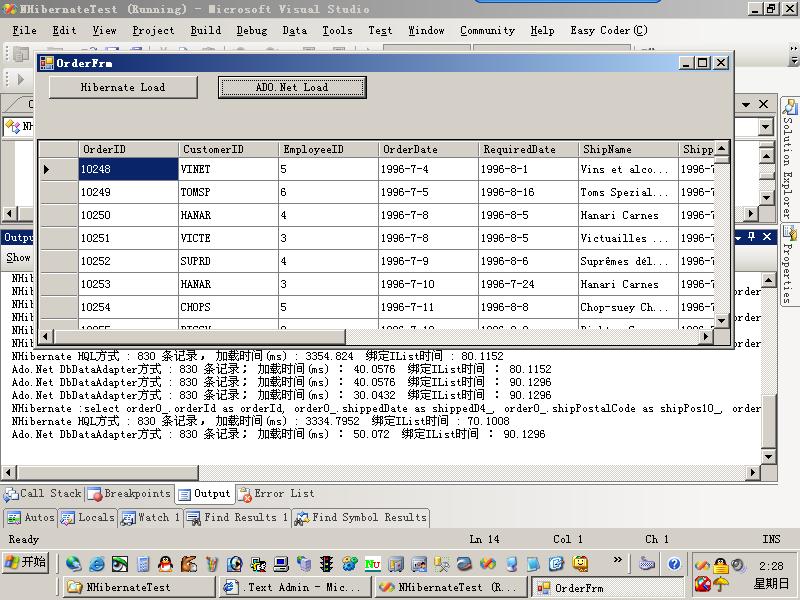Viewport: 800px width, 600px height.
Task: Select the VINET customer cell
Action: pos(228,169)
